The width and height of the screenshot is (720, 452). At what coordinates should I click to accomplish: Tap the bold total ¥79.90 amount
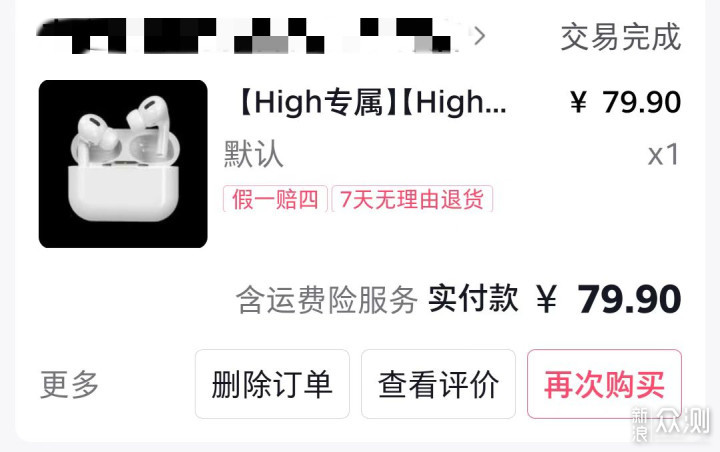pyautogui.click(x=609, y=299)
